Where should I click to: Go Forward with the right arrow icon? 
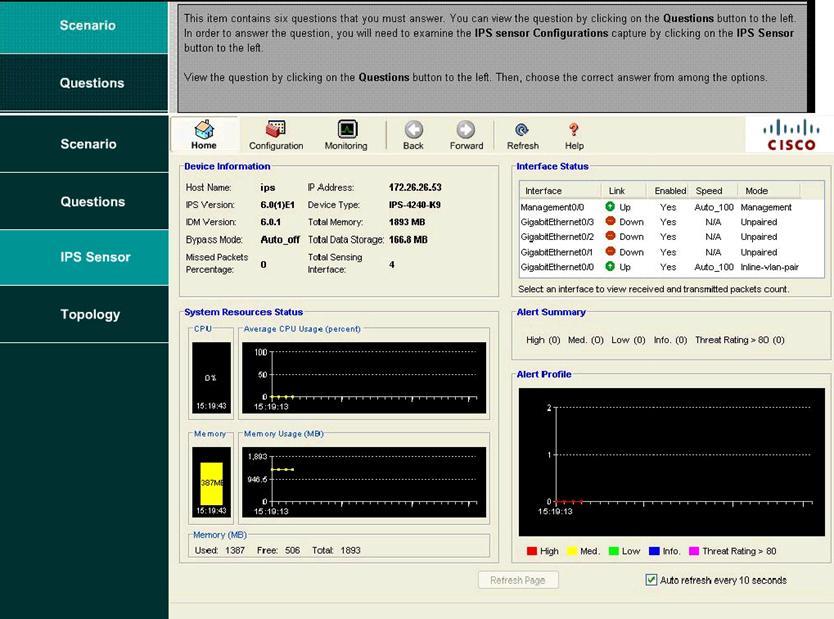[x=466, y=130]
